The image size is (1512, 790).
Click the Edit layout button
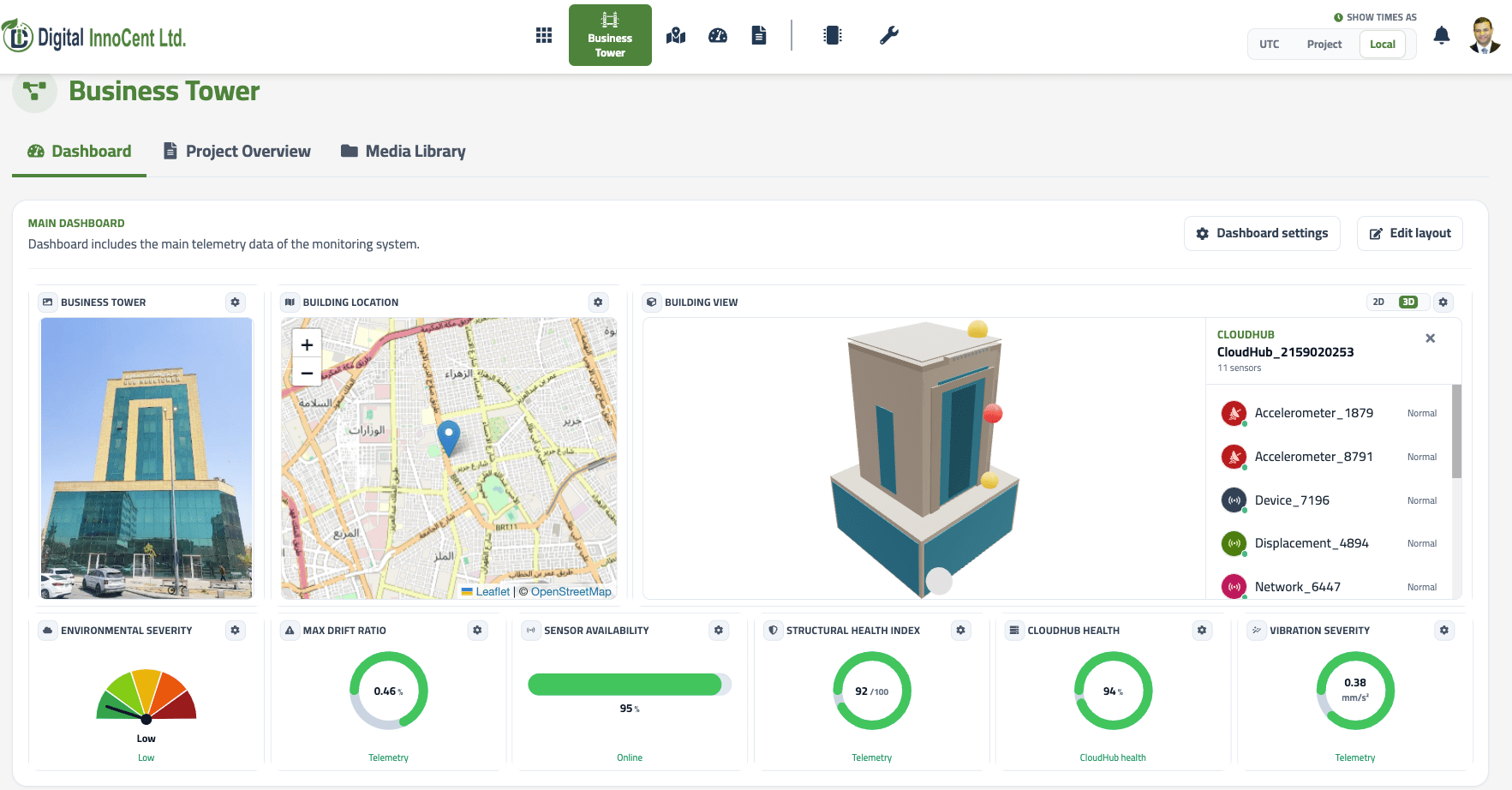pyautogui.click(x=1410, y=233)
